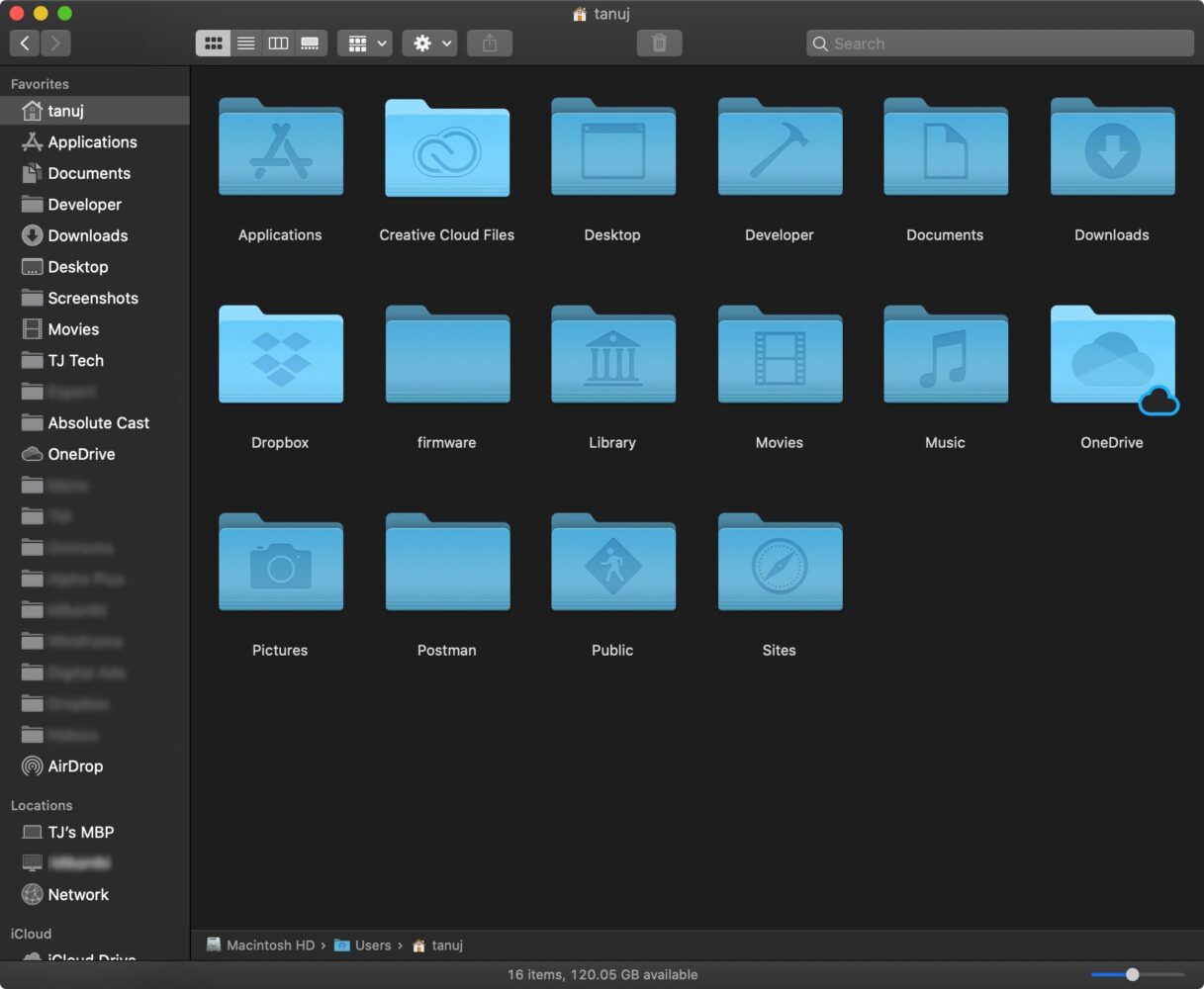Open Network under Locations

tap(78, 895)
